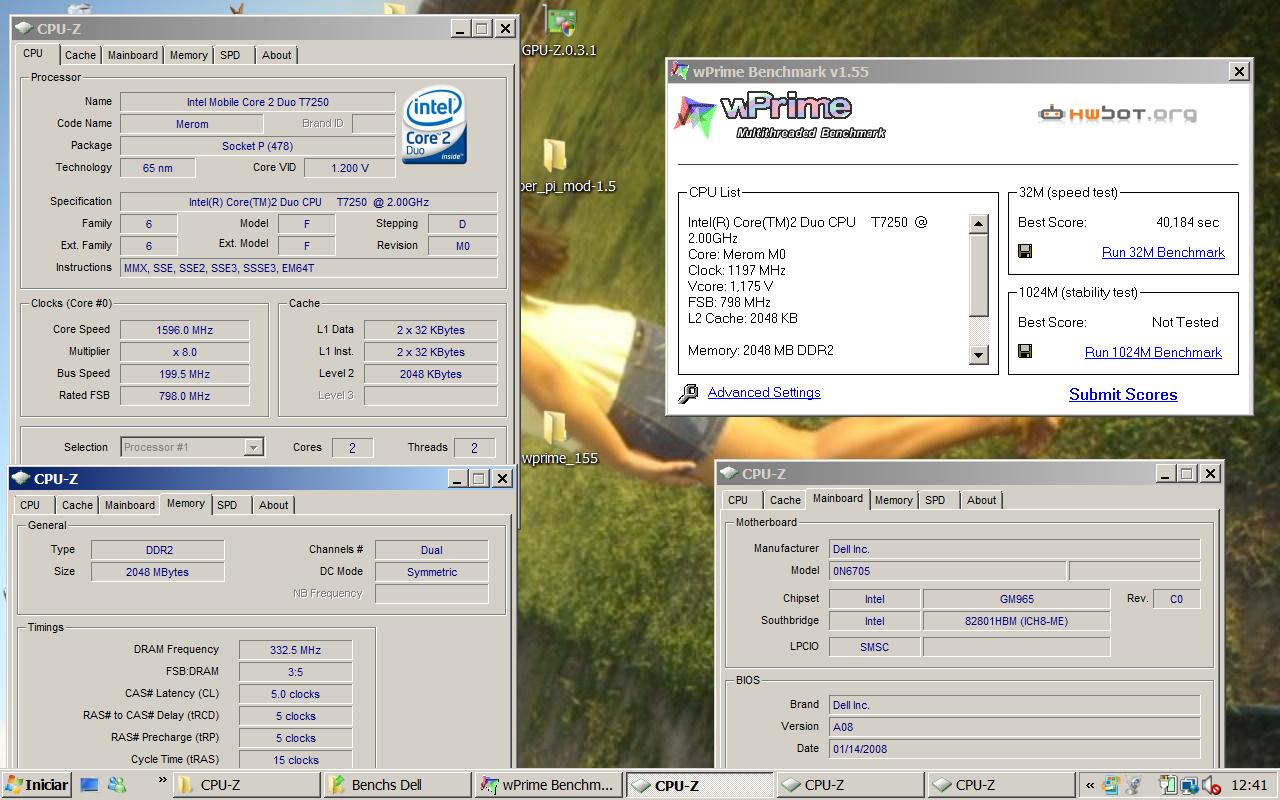Click the Chipset value GM965
This screenshot has width=1280, height=800.
tap(1016, 599)
